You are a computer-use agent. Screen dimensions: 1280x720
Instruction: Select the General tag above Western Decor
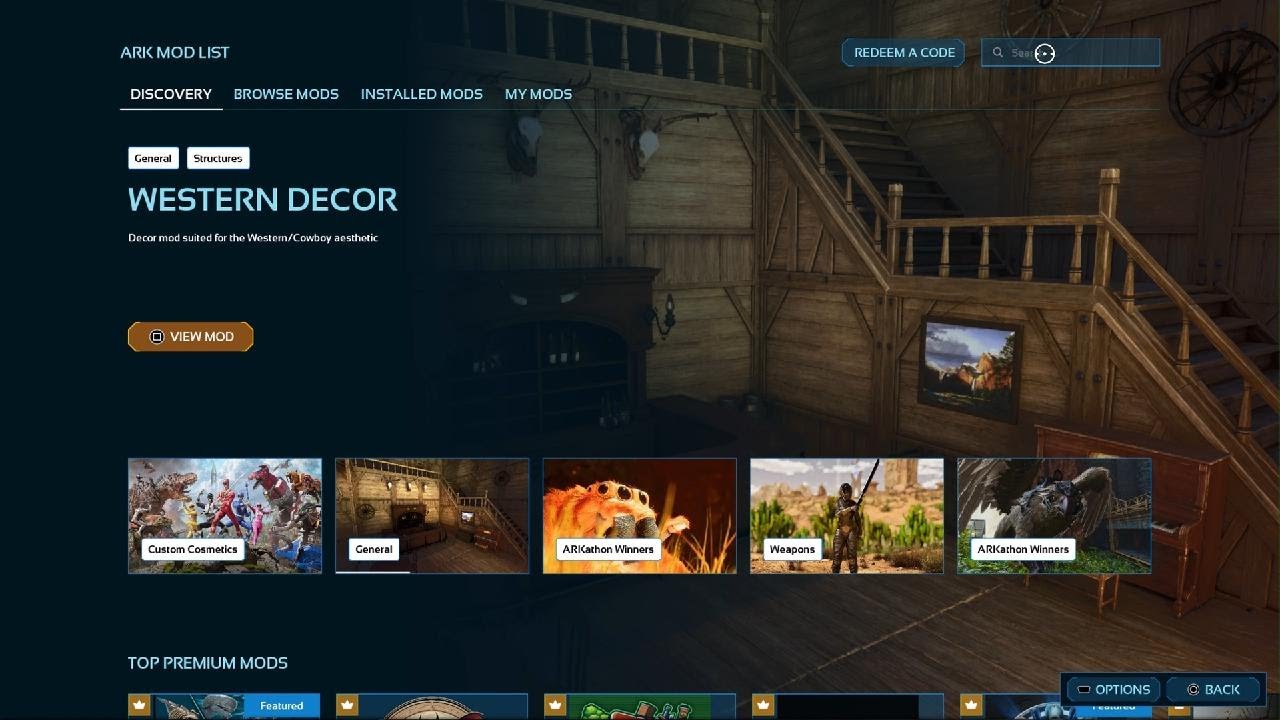tap(153, 158)
